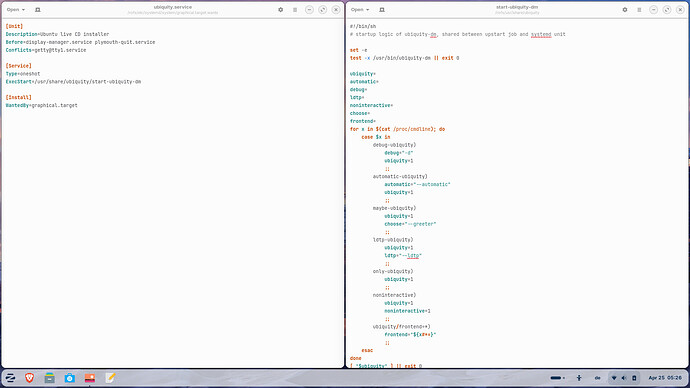Click the 'frontend="${x#*=}"' line
The height and width of the screenshot is (388, 690).
410,335
